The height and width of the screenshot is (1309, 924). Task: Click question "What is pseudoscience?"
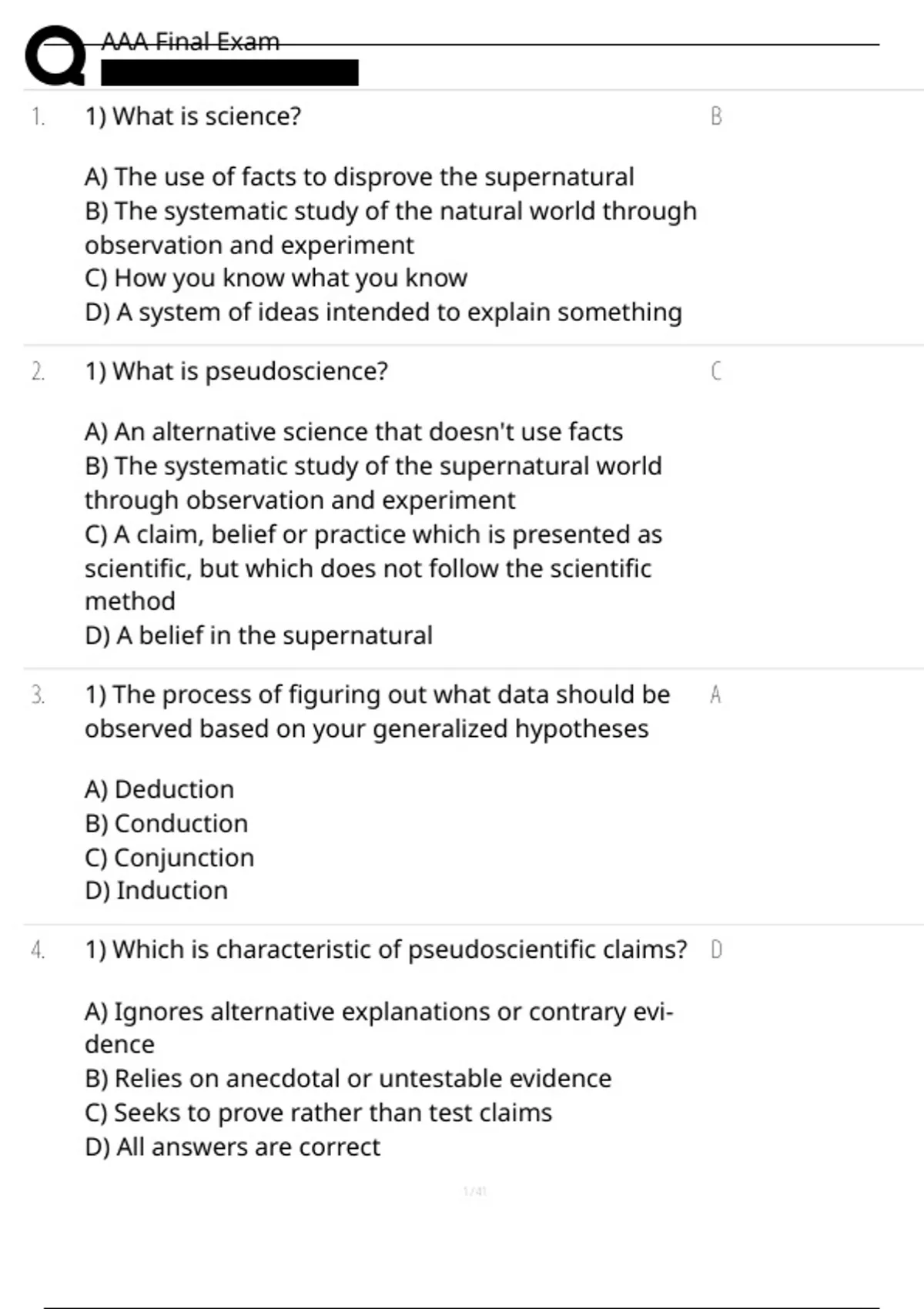tap(236, 371)
